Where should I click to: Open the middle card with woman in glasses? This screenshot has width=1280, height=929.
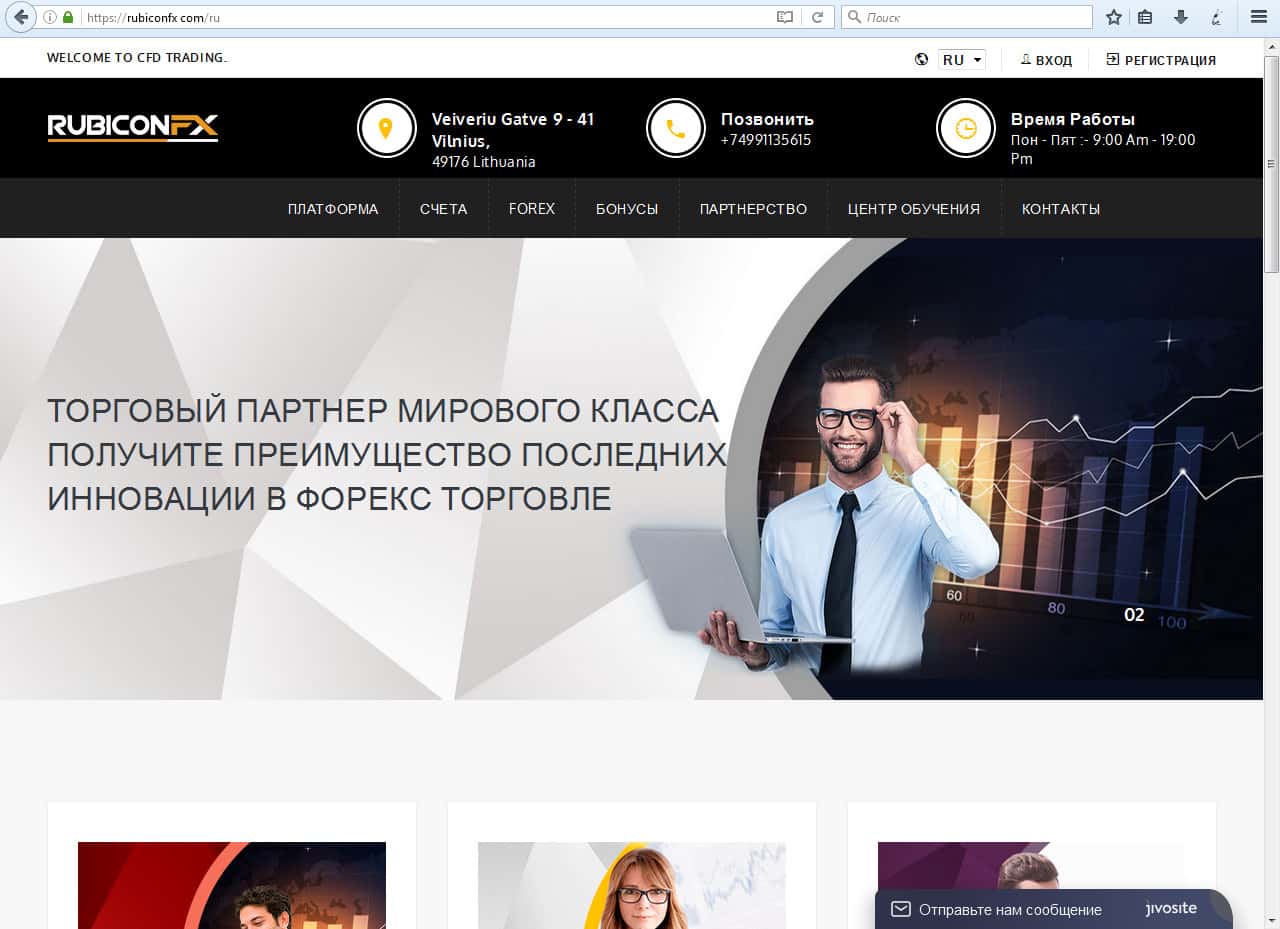632,885
